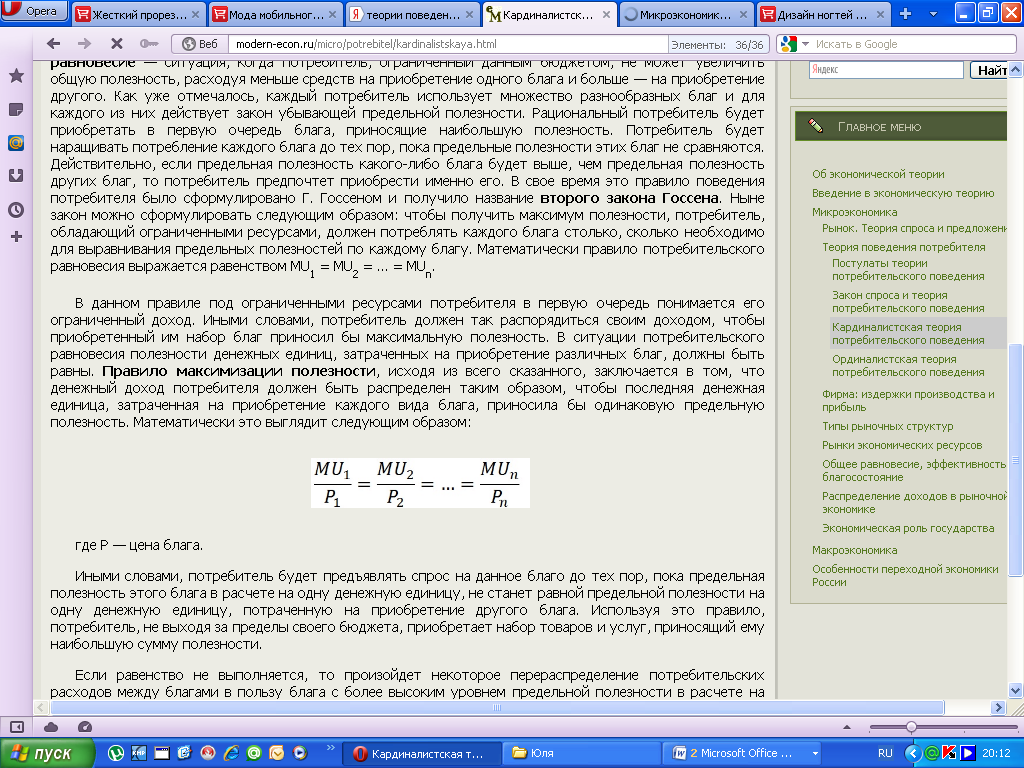Close the Кардиналистск… tab
Viewport: 1024px width, 768px height.
pos(606,14)
